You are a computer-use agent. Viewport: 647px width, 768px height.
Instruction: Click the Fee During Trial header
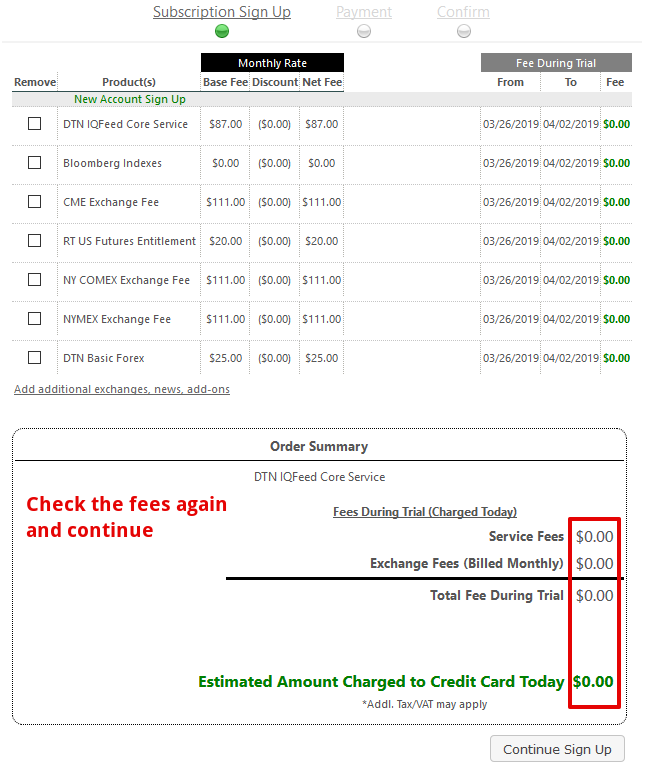pyautogui.click(x=556, y=63)
